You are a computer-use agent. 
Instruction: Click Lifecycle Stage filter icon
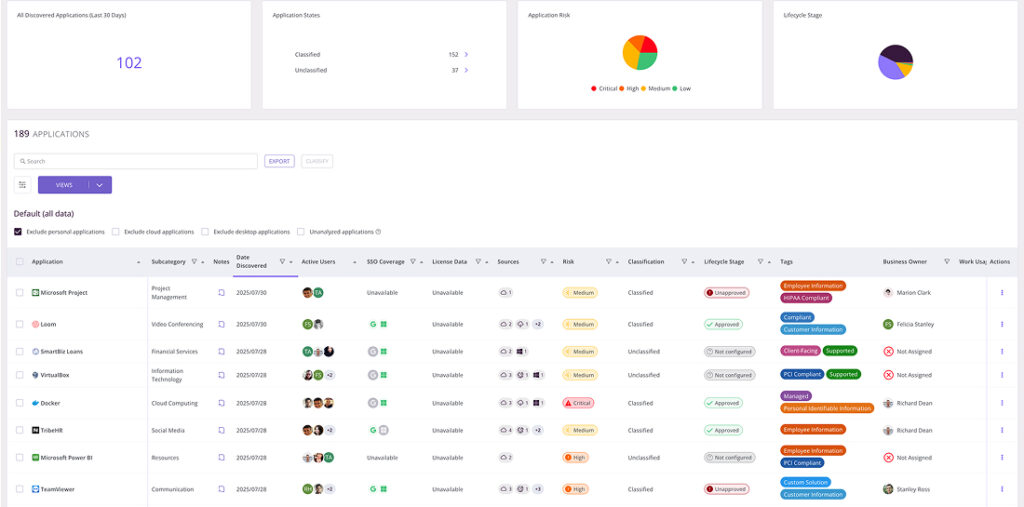click(760, 261)
